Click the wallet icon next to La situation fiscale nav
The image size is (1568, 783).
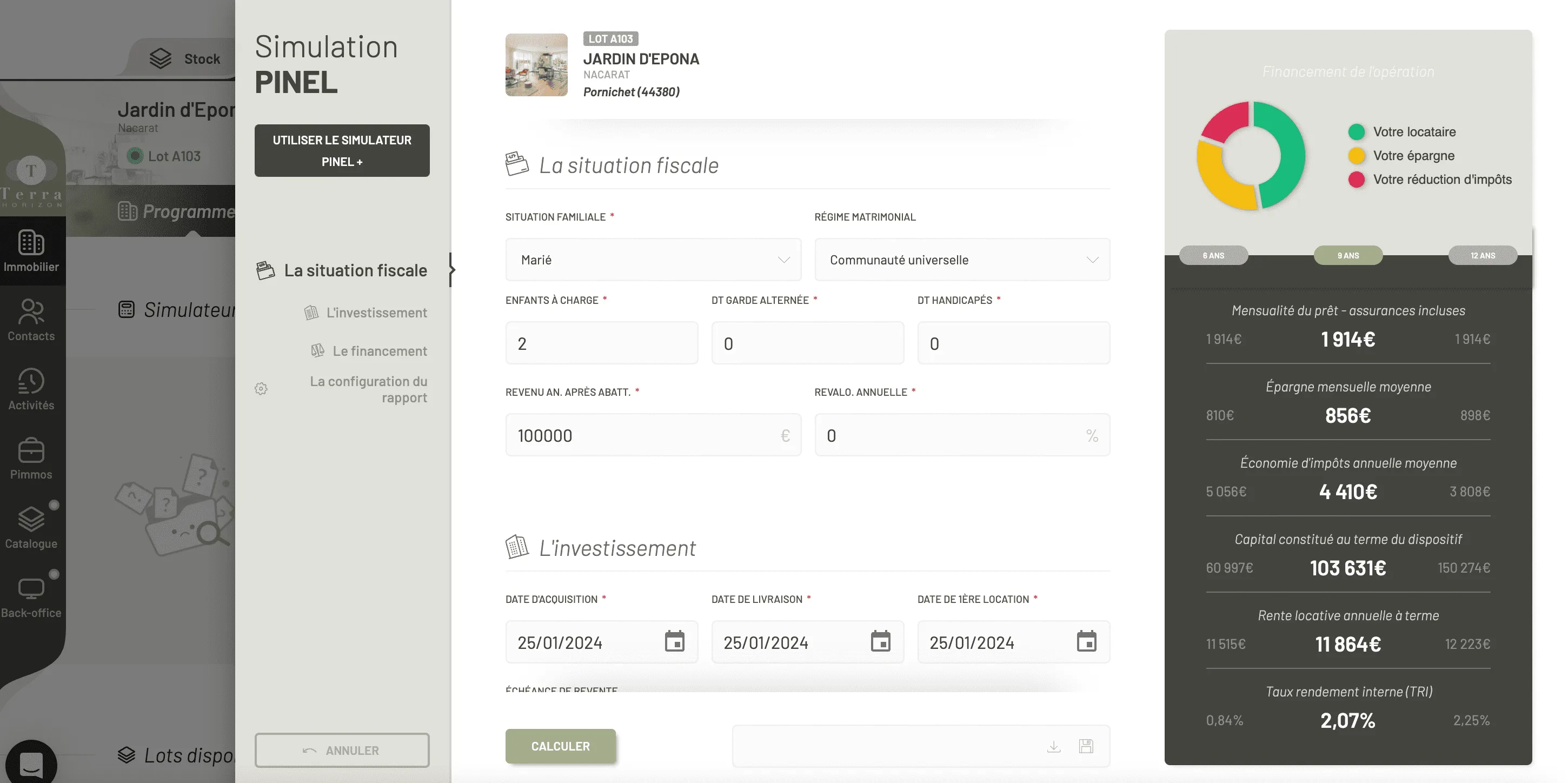click(x=265, y=270)
